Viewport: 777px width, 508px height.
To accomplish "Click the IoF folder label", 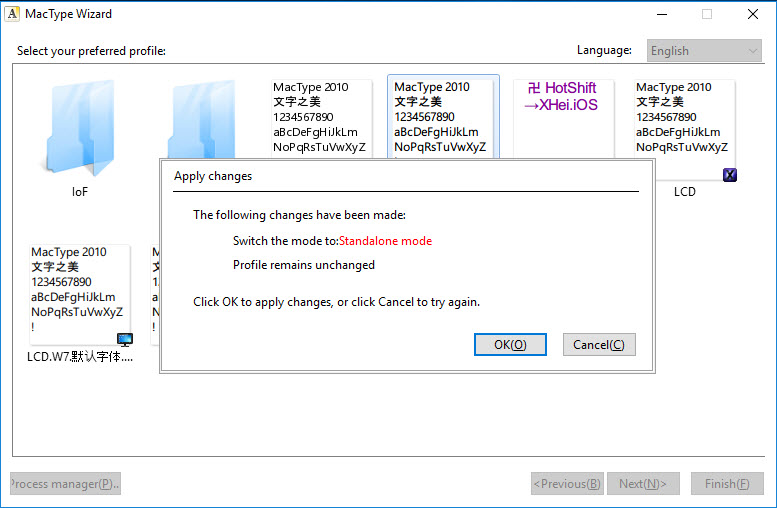I will point(80,192).
